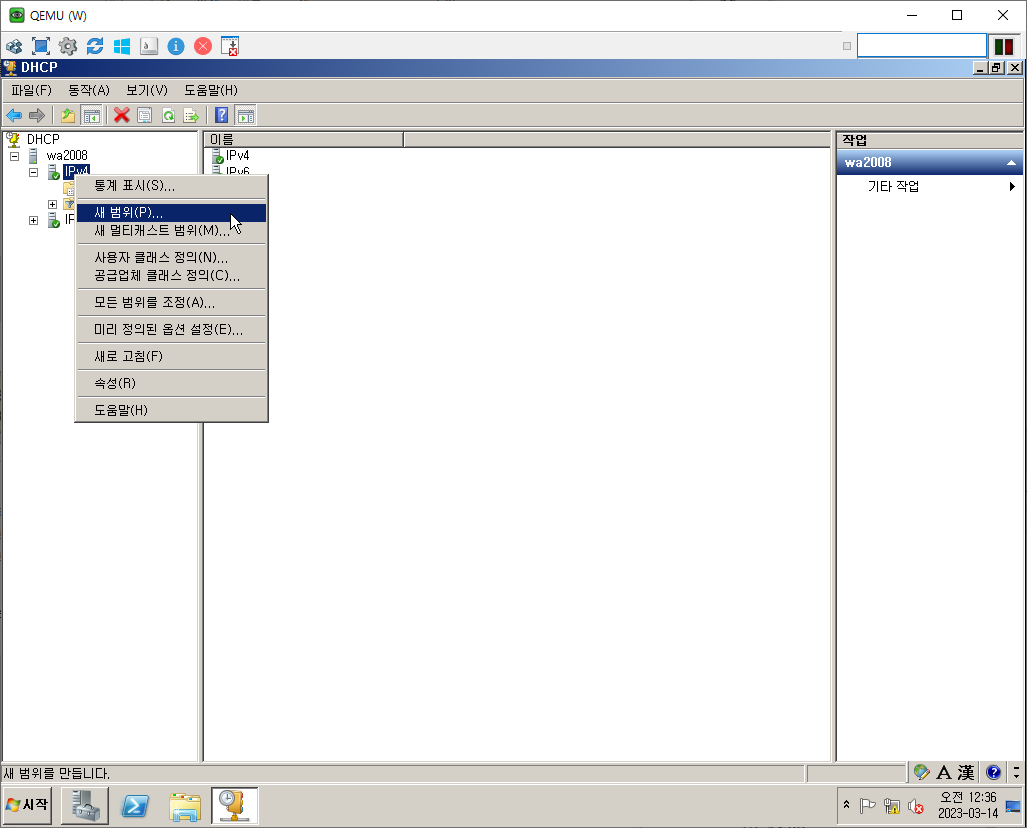Open the 동작(A) menu
The height and width of the screenshot is (828, 1027).
pos(89,90)
